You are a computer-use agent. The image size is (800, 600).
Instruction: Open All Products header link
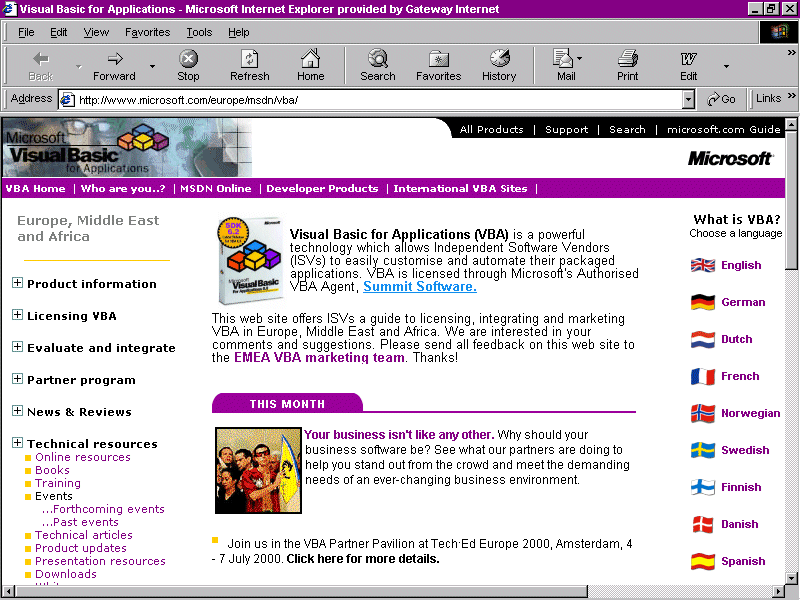[x=491, y=130]
